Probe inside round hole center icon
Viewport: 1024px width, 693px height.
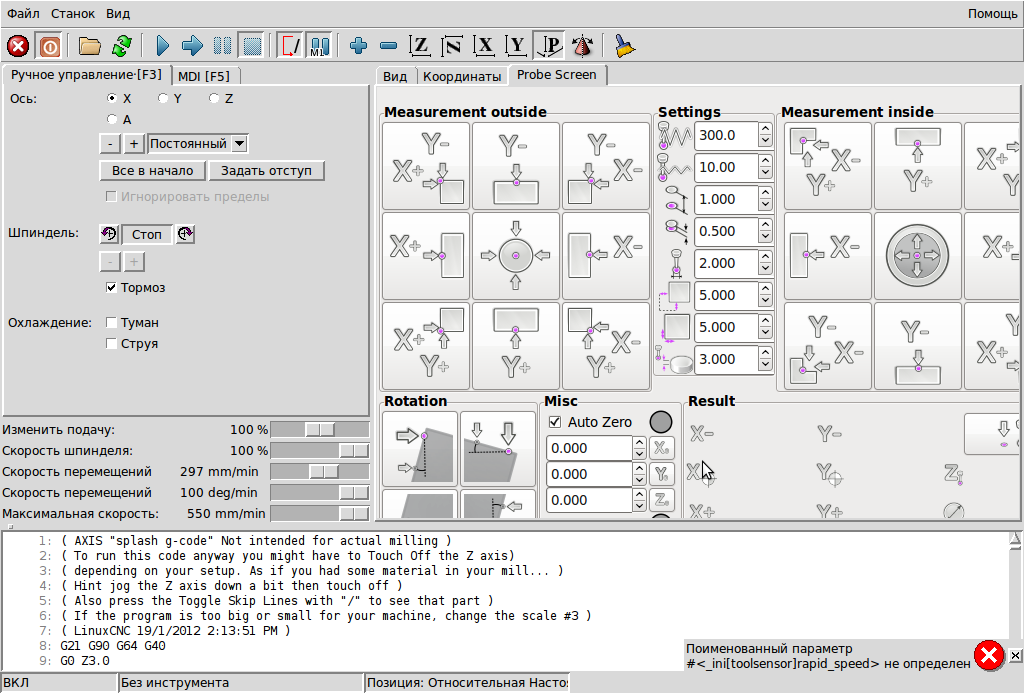[x=918, y=255]
